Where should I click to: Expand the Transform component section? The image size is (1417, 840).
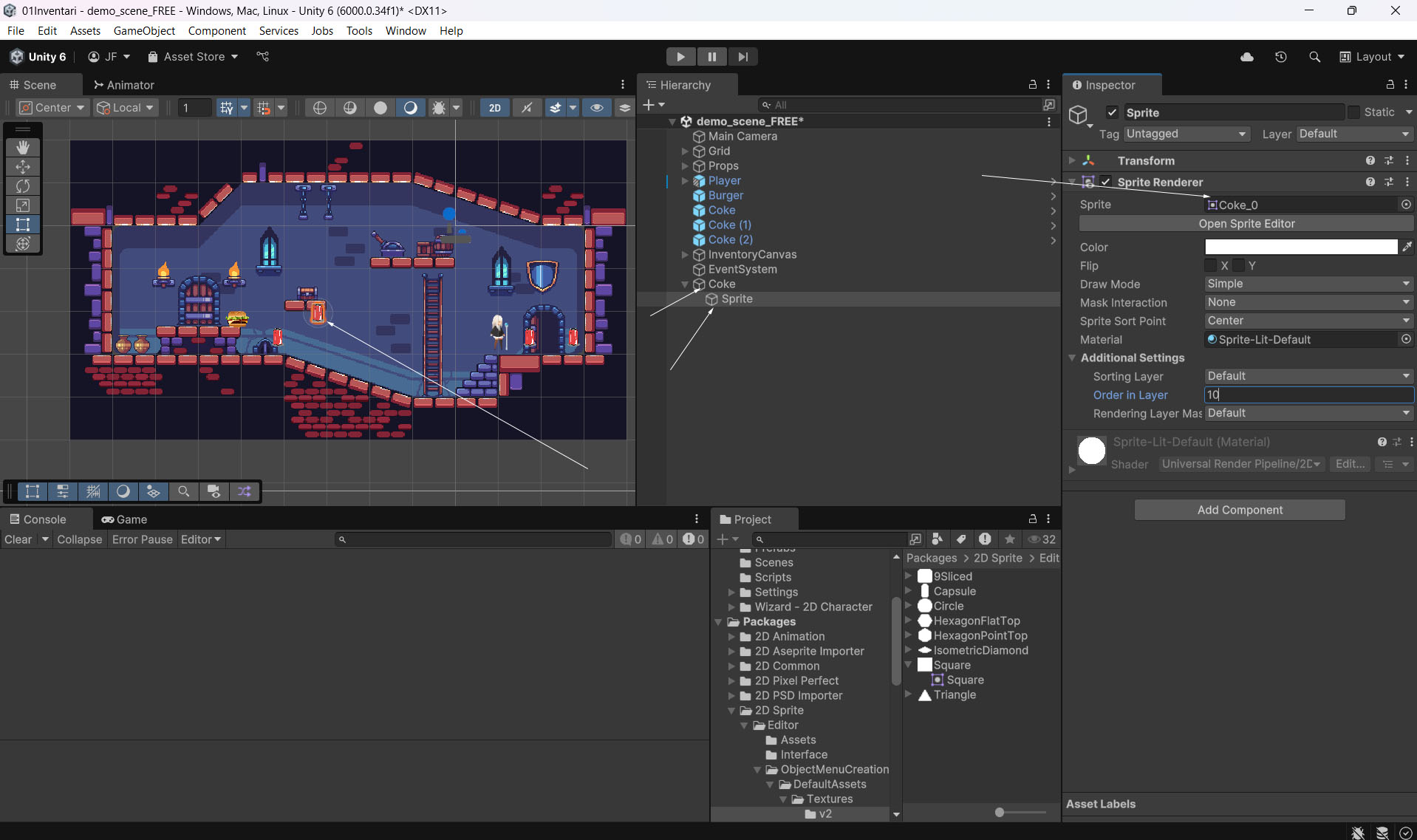[1072, 160]
